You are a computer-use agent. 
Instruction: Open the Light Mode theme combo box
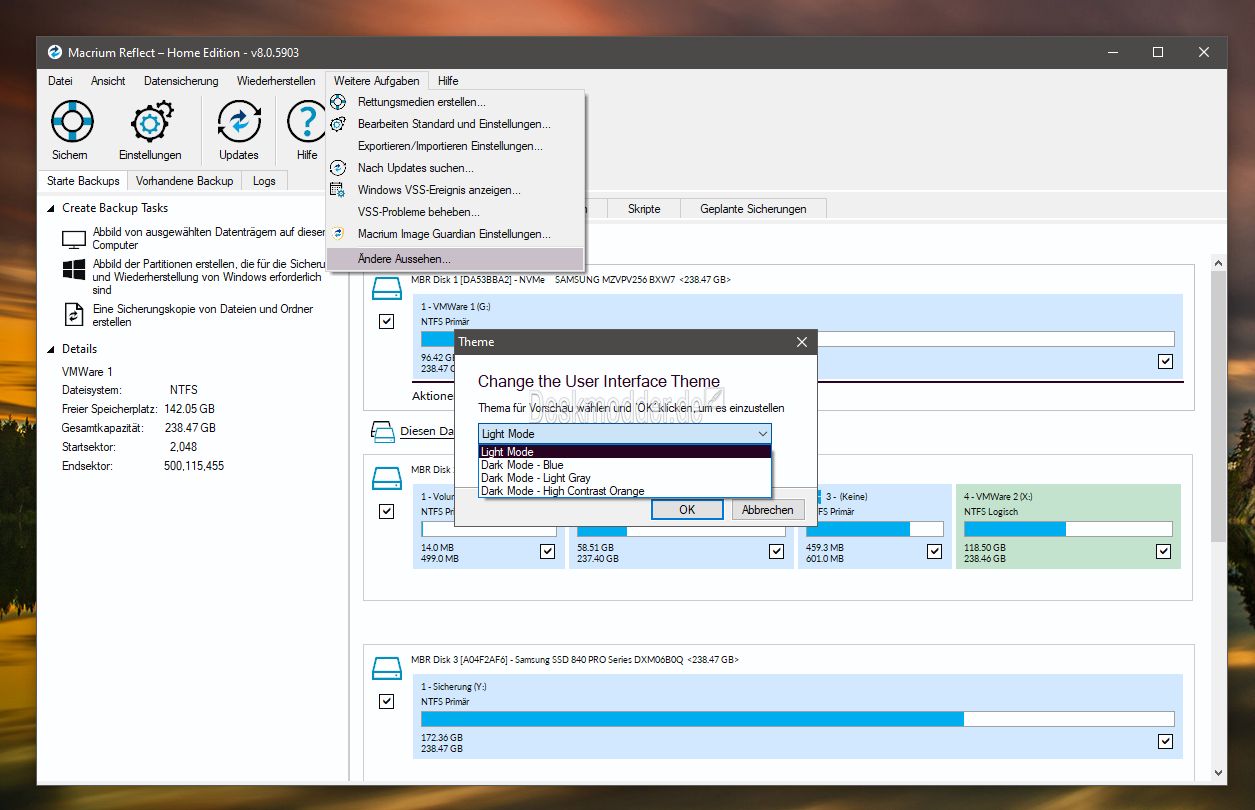pos(625,434)
